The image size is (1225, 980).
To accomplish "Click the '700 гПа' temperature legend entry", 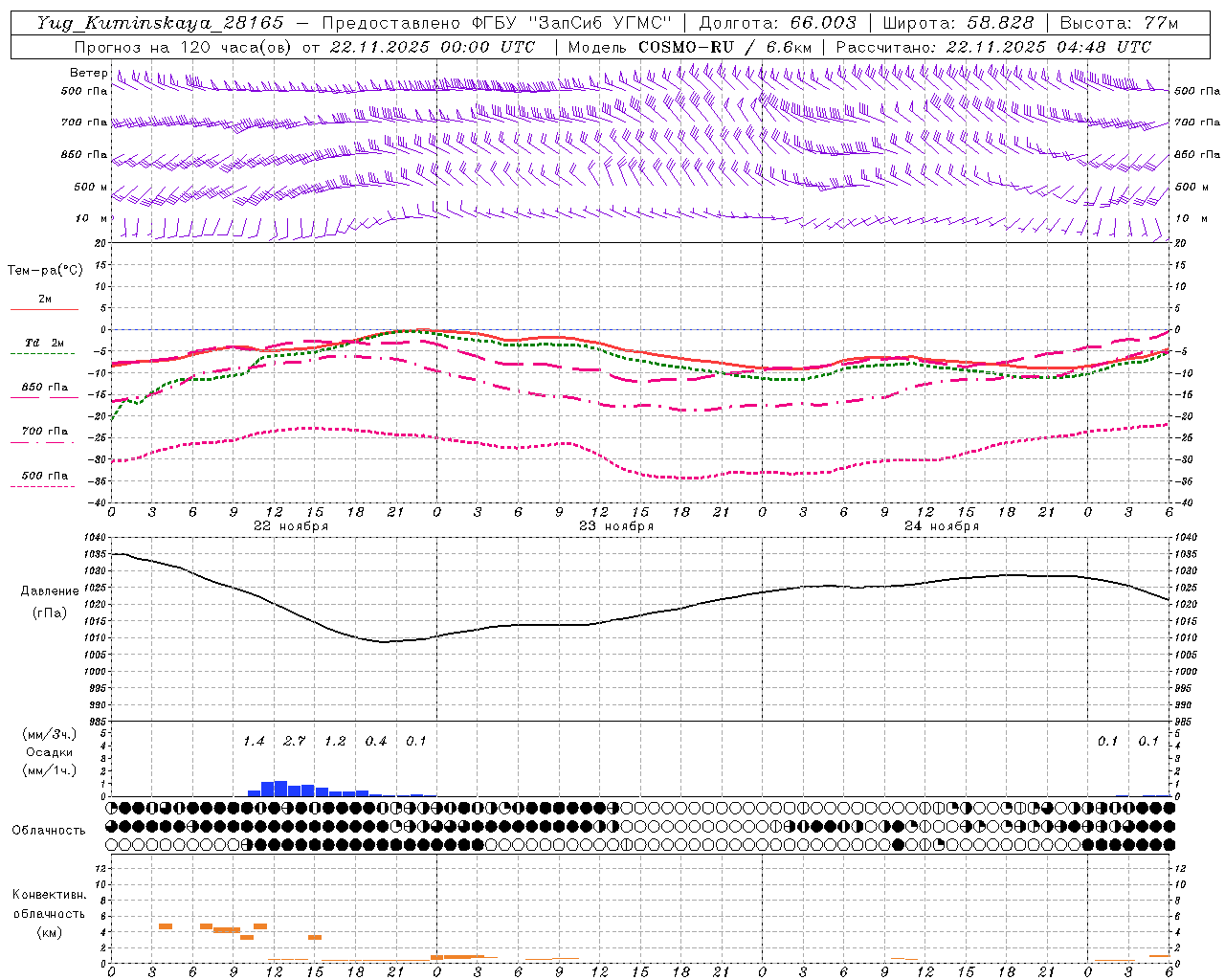I will point(45,432).
